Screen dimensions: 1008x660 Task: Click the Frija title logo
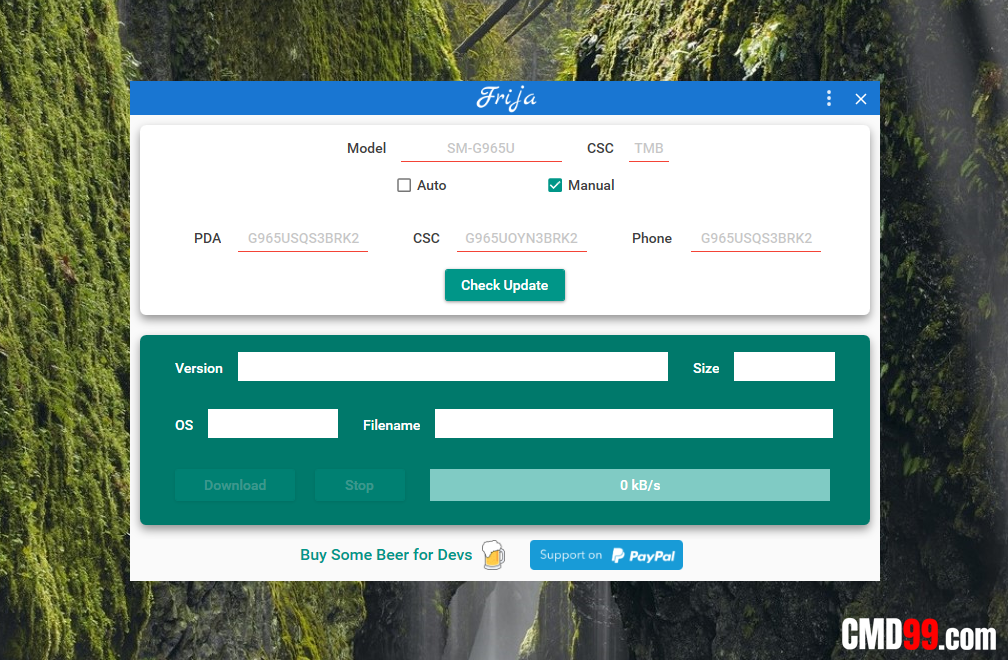(507, 98)
